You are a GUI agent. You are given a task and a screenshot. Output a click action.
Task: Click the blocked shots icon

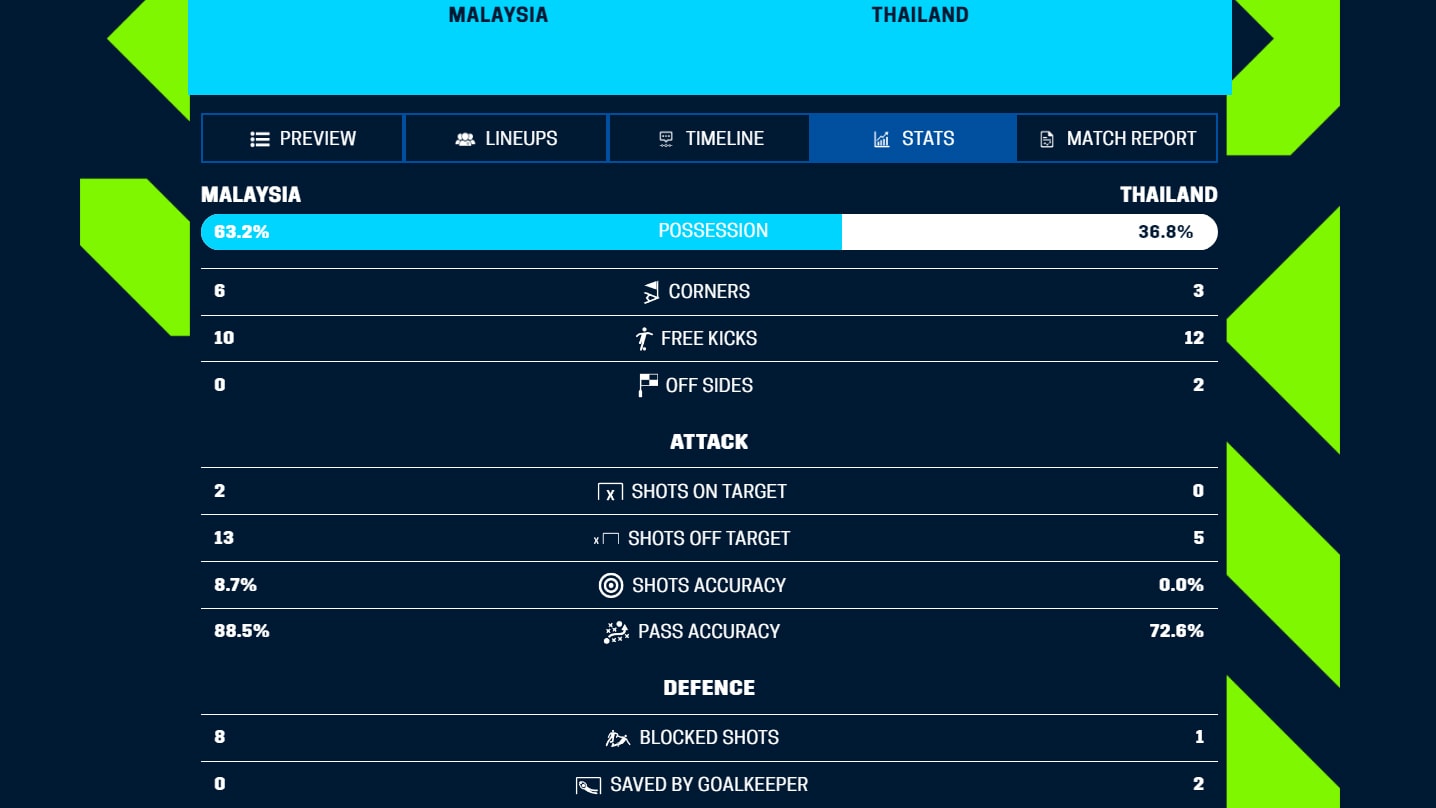click(x=617, y=738)
